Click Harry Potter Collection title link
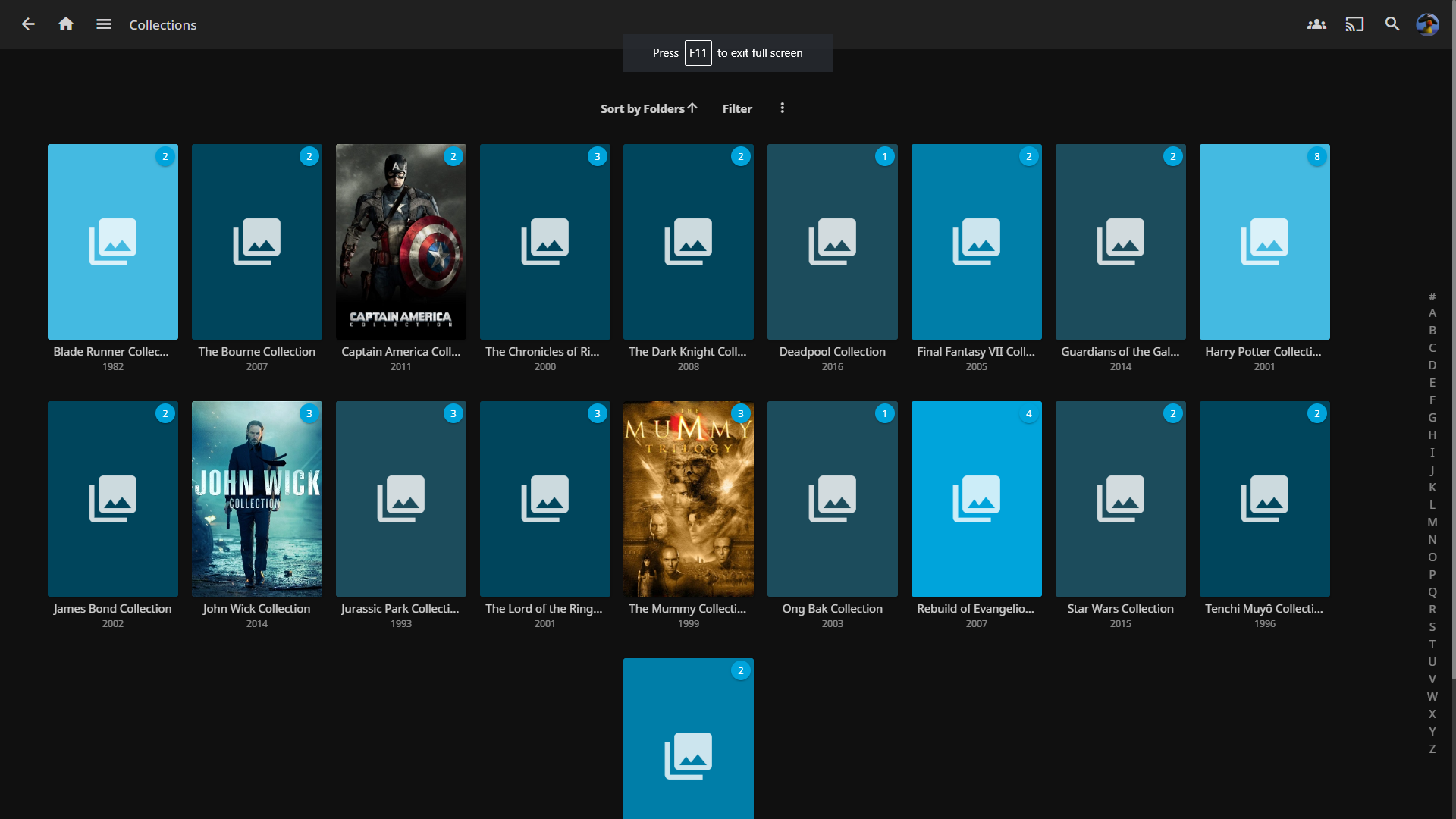 click(1263, 352)
